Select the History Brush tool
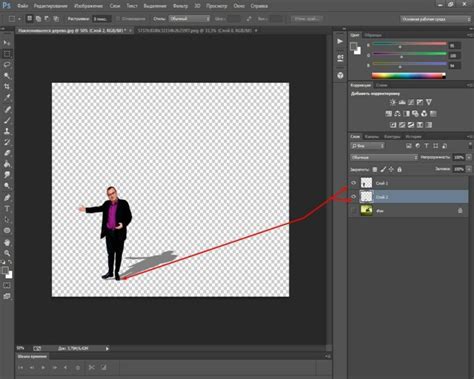Viewport: 474px width, 379px height. coord(7,142)
